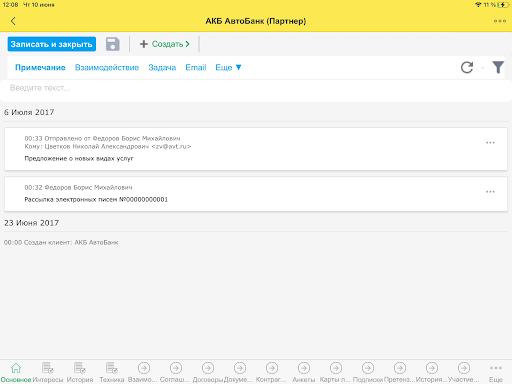The height and width of the screenshot is (384, 512).
Task: Expand the Еще dropdown in the feed toolbar
Action: pyautogui.click(x=228, y=68)
